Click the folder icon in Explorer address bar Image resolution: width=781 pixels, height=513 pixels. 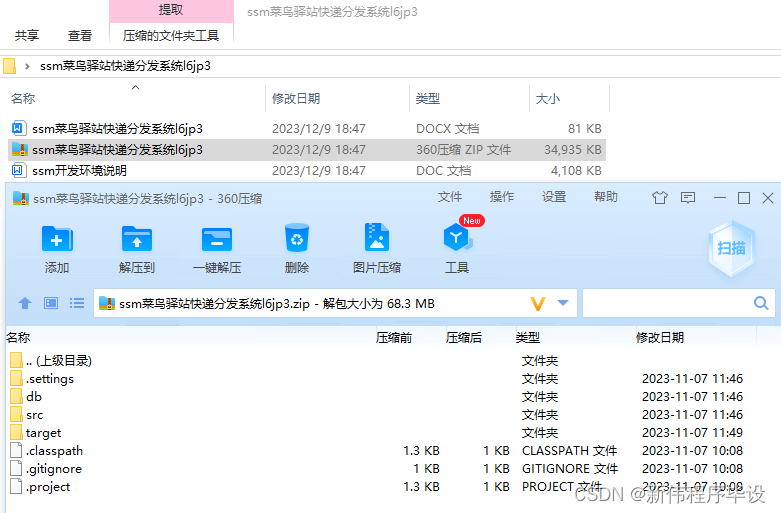pos(9,66)
